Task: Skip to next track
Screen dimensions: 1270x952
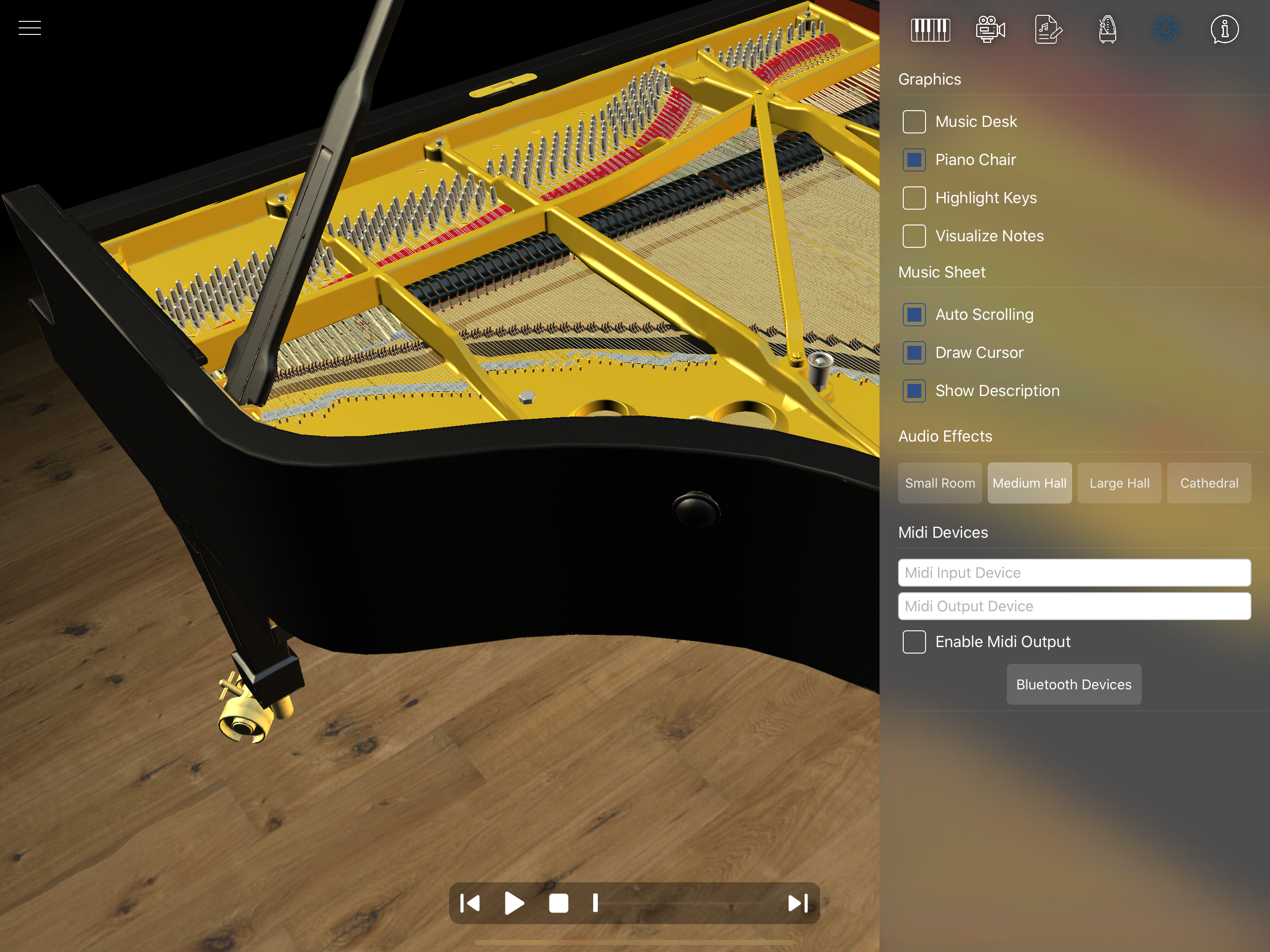Action: (x=798, y=903)
